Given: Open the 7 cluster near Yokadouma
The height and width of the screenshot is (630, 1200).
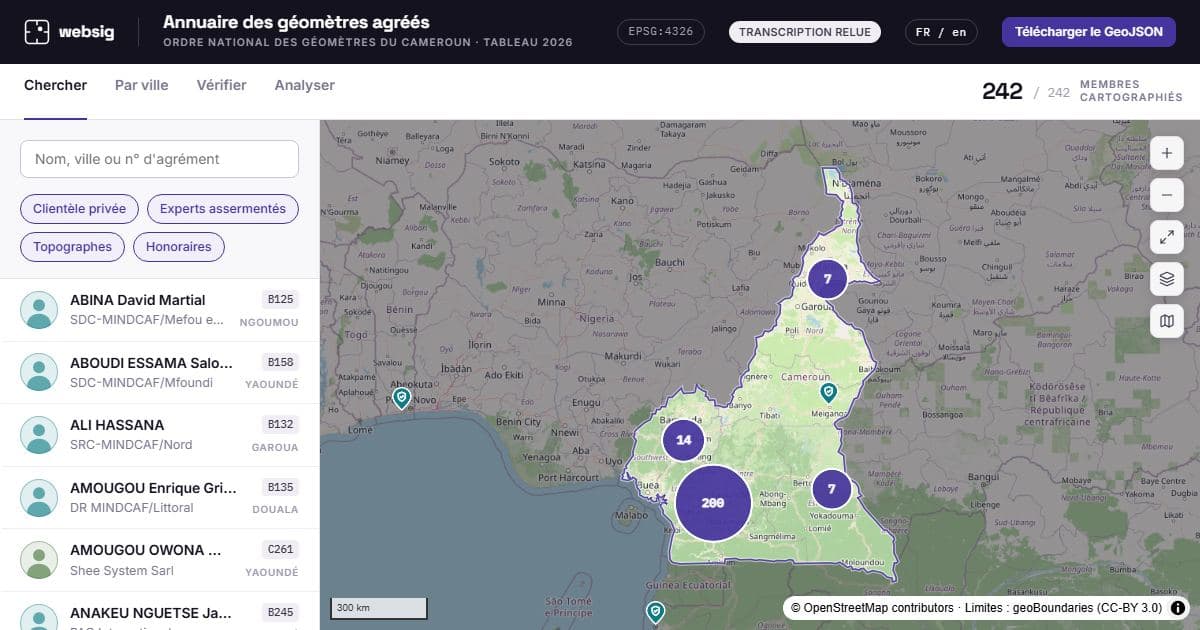Looking at the screenshot, I should (x=831, y=489).
